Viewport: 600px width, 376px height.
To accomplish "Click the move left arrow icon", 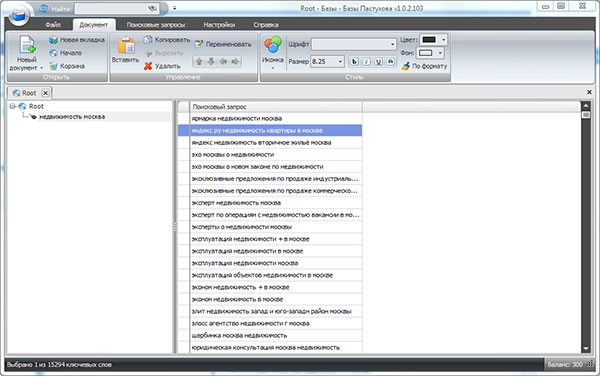I will pyautogui.click(x=223, y=62).
